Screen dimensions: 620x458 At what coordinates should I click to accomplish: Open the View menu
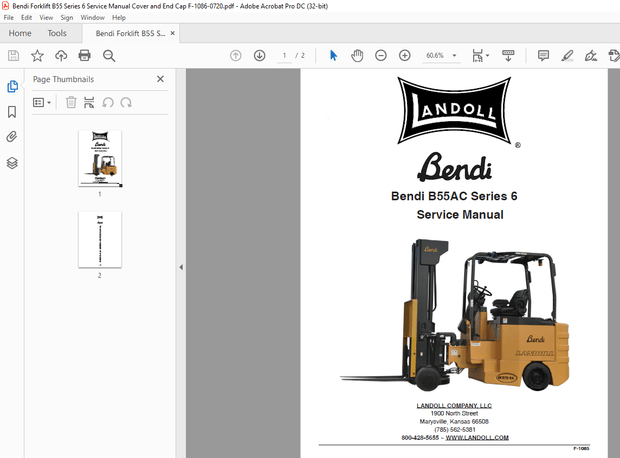(46, 18)
